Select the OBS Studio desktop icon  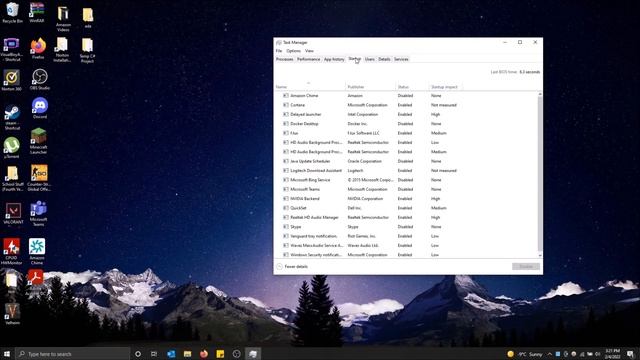coord(40,80)
